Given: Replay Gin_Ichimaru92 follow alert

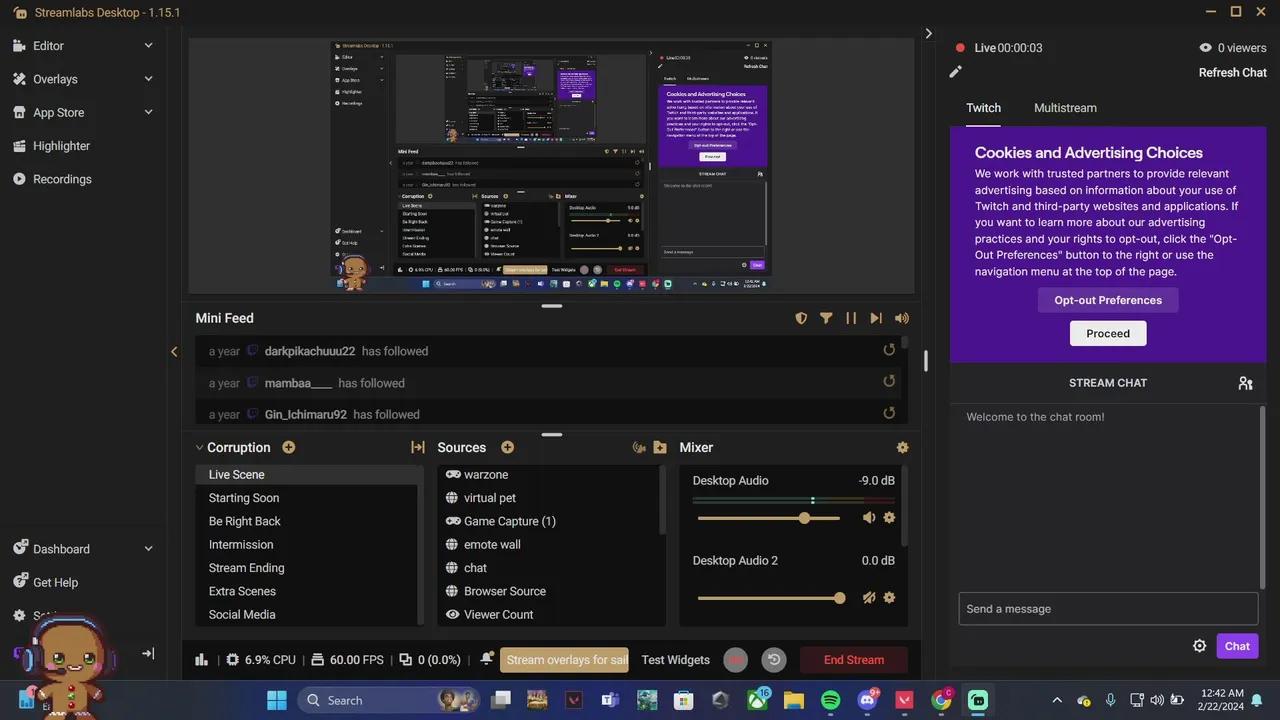Looking at the screenshot, I should pyautogui.click(x=889, y=413).
